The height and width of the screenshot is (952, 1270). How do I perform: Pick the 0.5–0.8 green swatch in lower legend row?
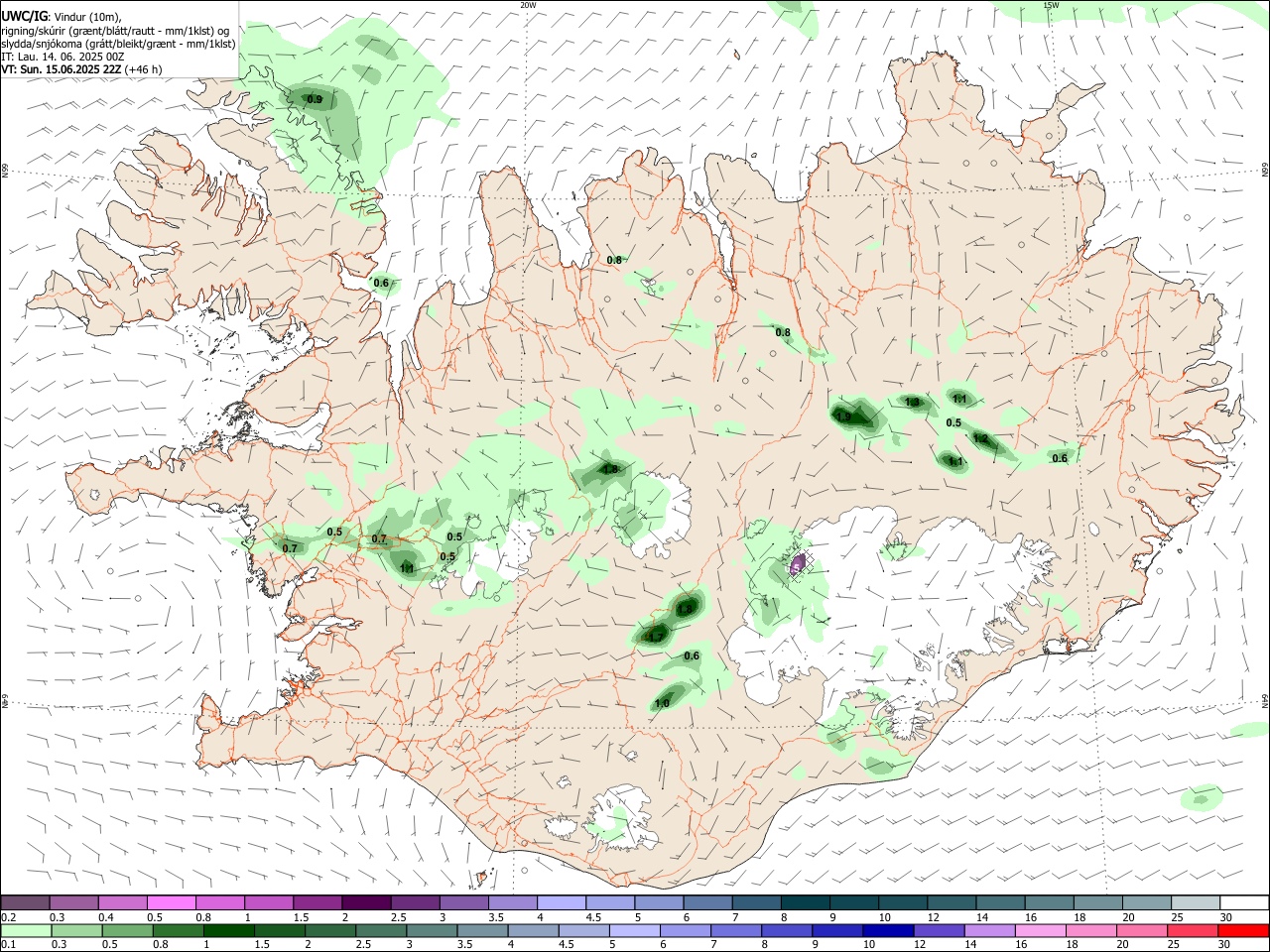point(128,930)
